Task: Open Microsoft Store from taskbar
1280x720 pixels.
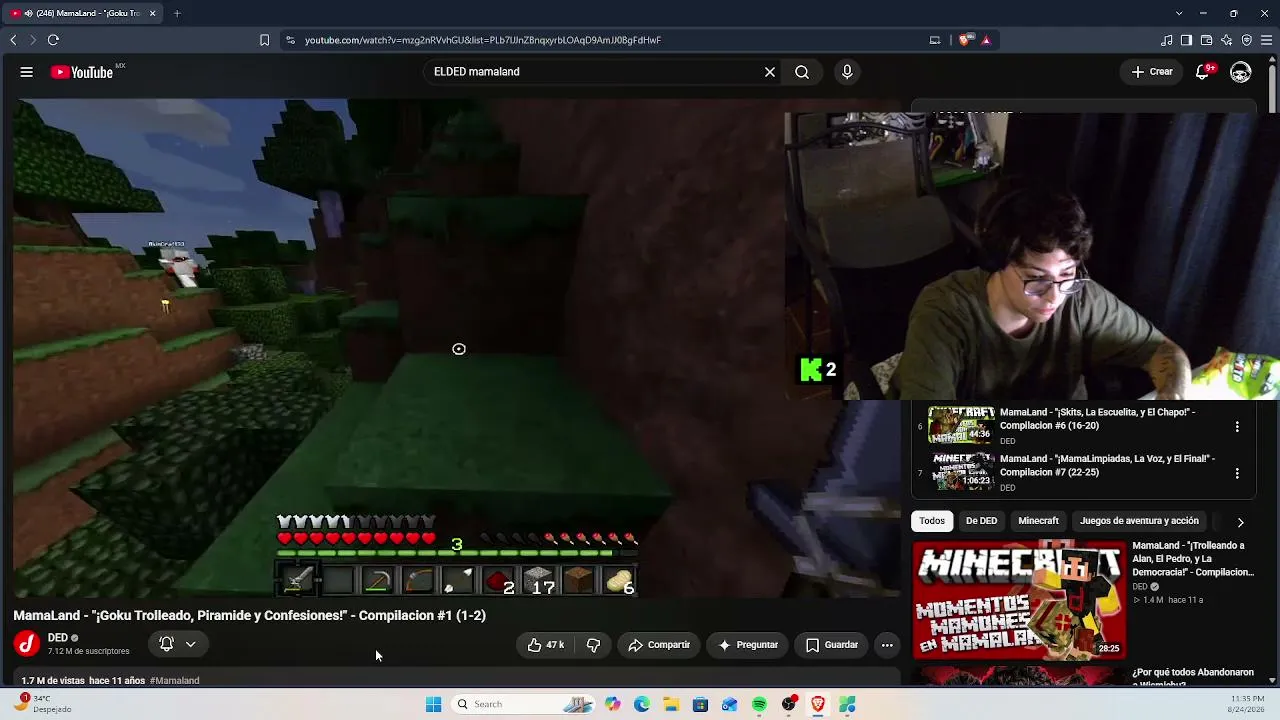Action: tap(700, 704)
